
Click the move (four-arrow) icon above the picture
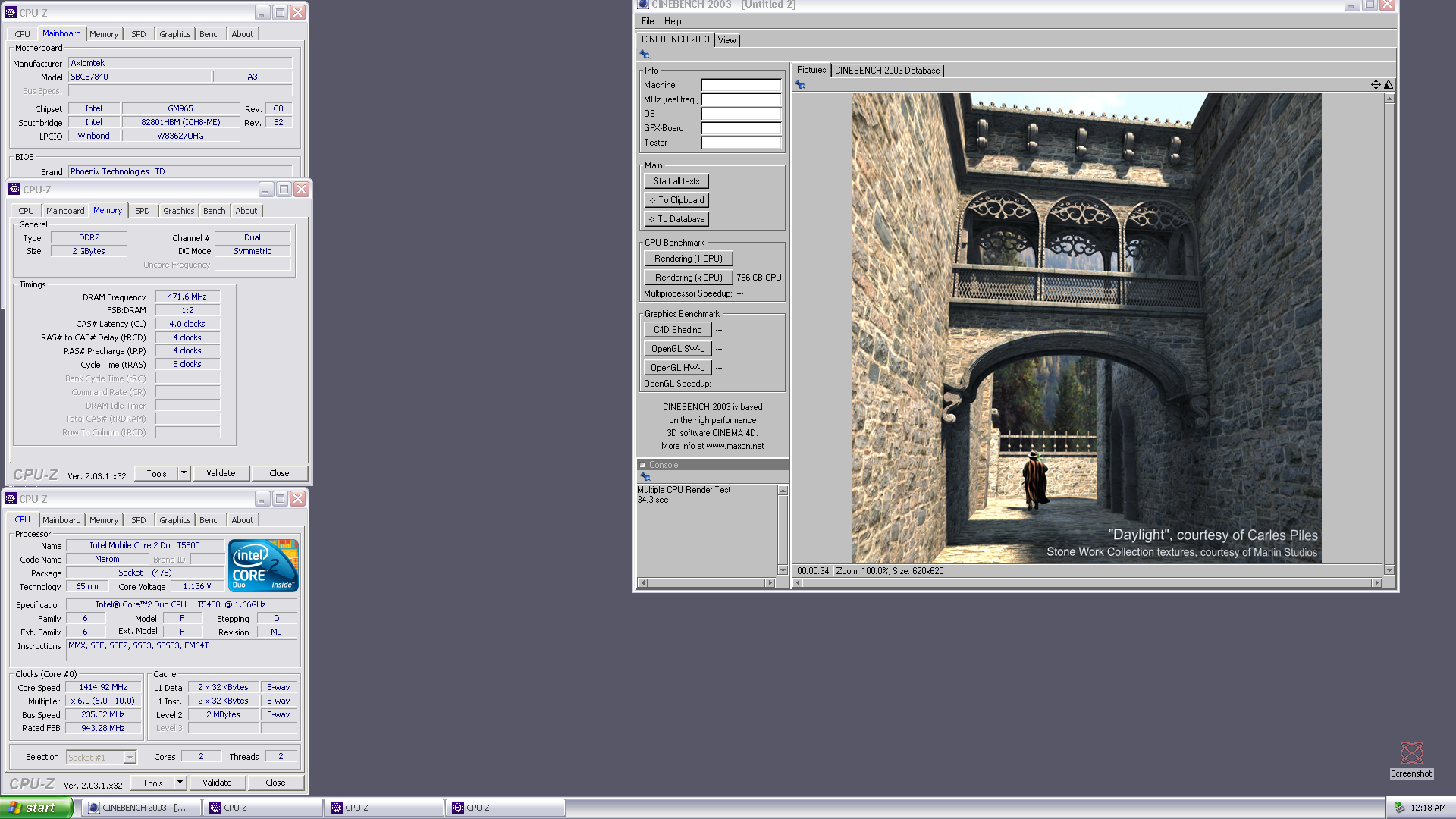[x=1376, y=85]
